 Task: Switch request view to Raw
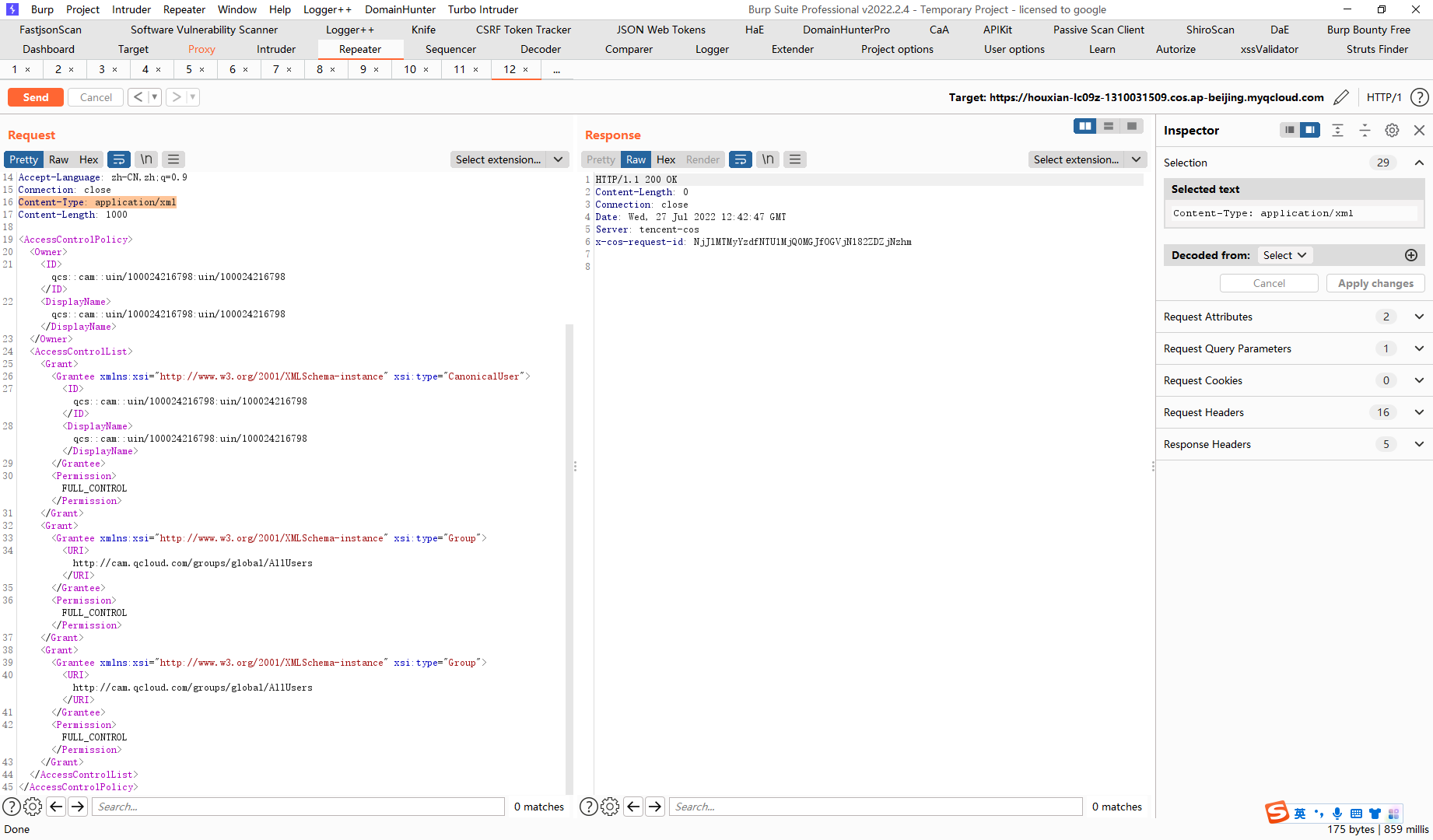(x=59, y=159)
